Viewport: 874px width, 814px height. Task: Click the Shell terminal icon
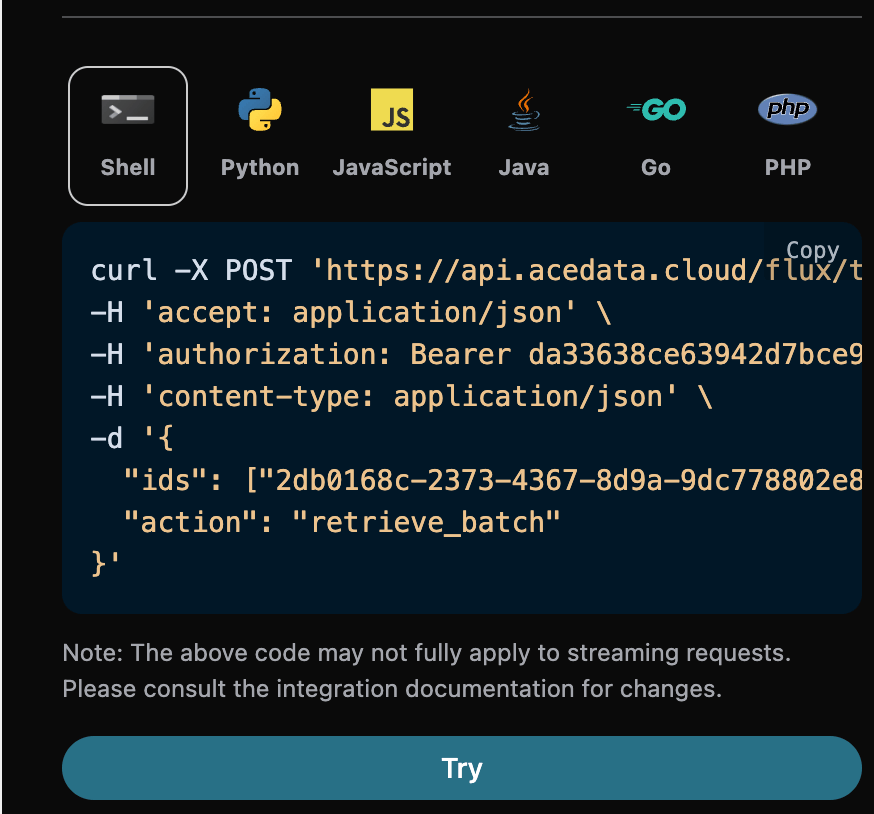tap(128, 110)
